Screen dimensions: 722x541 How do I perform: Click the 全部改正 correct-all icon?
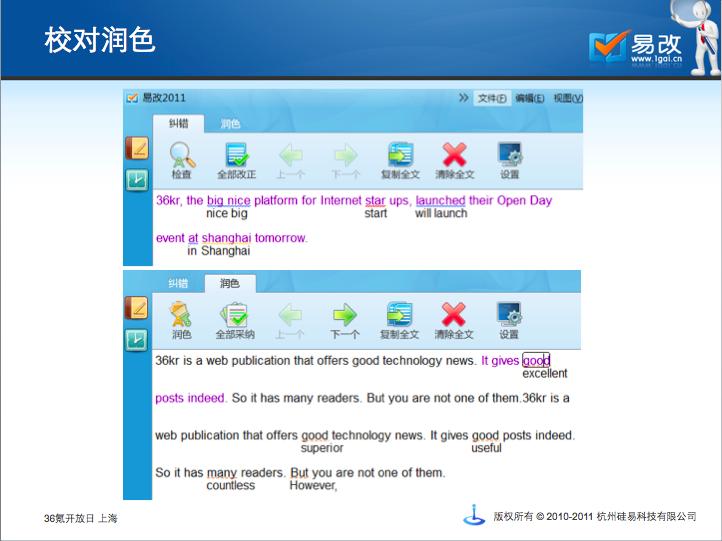tap(237, 155)
